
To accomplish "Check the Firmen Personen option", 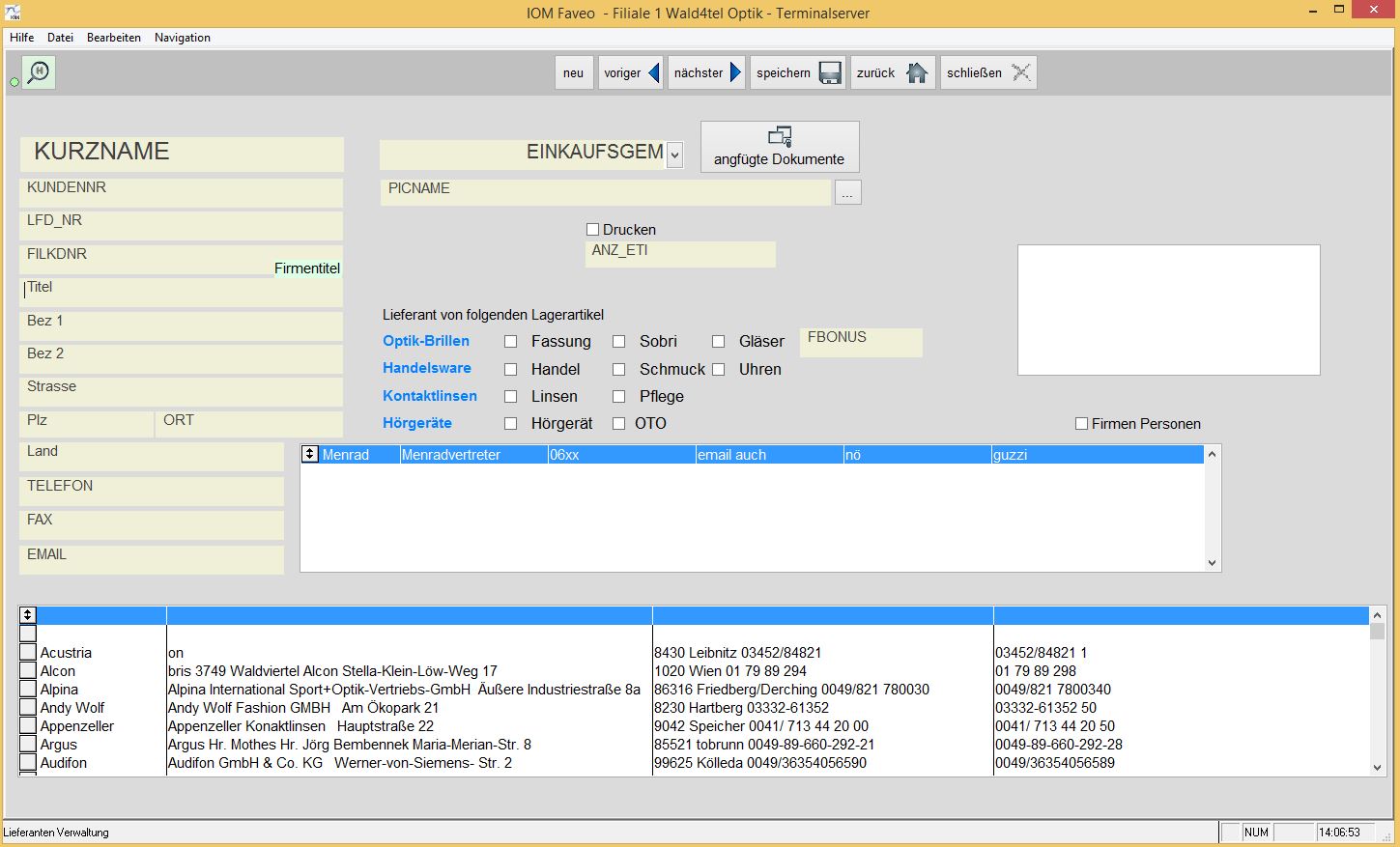I will 1082,424.
